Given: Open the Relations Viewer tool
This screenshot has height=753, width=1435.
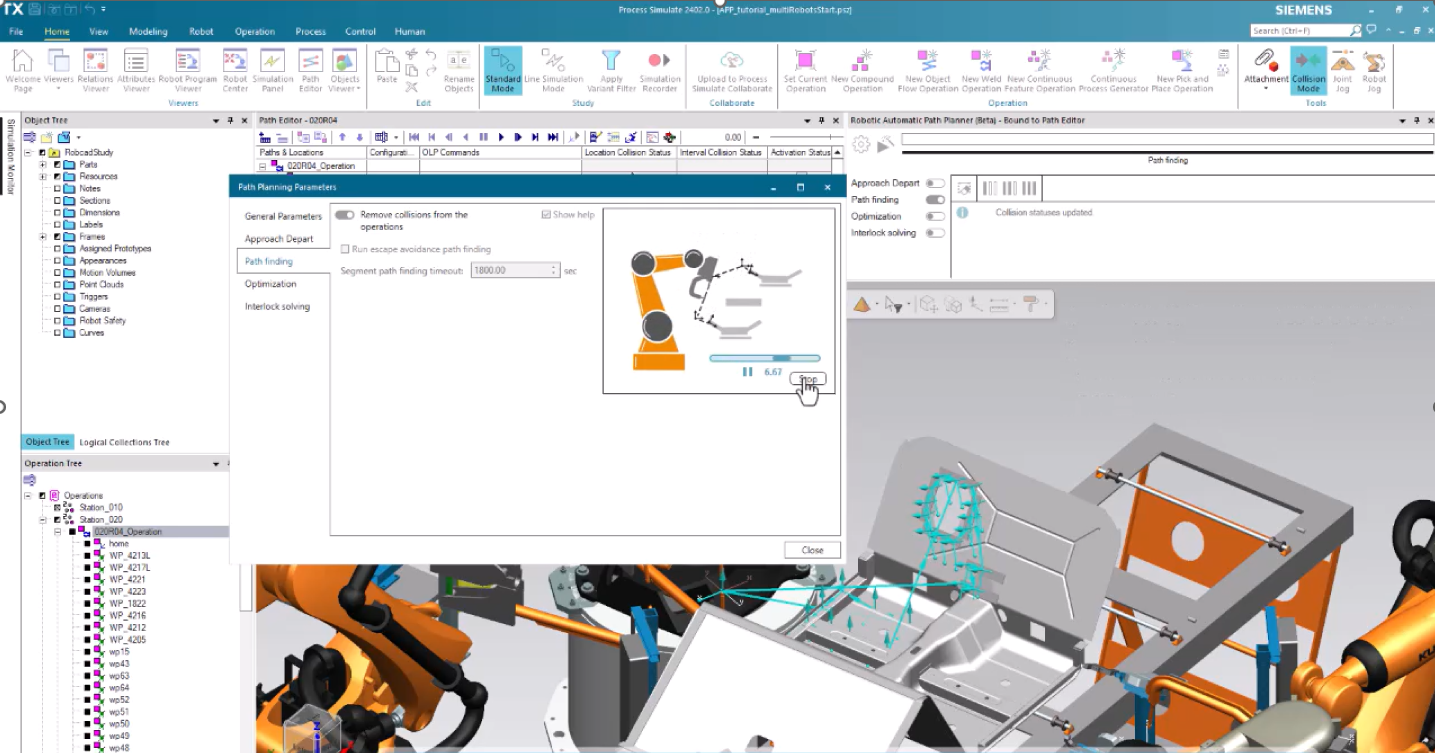Looking at the screenshot, I should coord(95,69).
